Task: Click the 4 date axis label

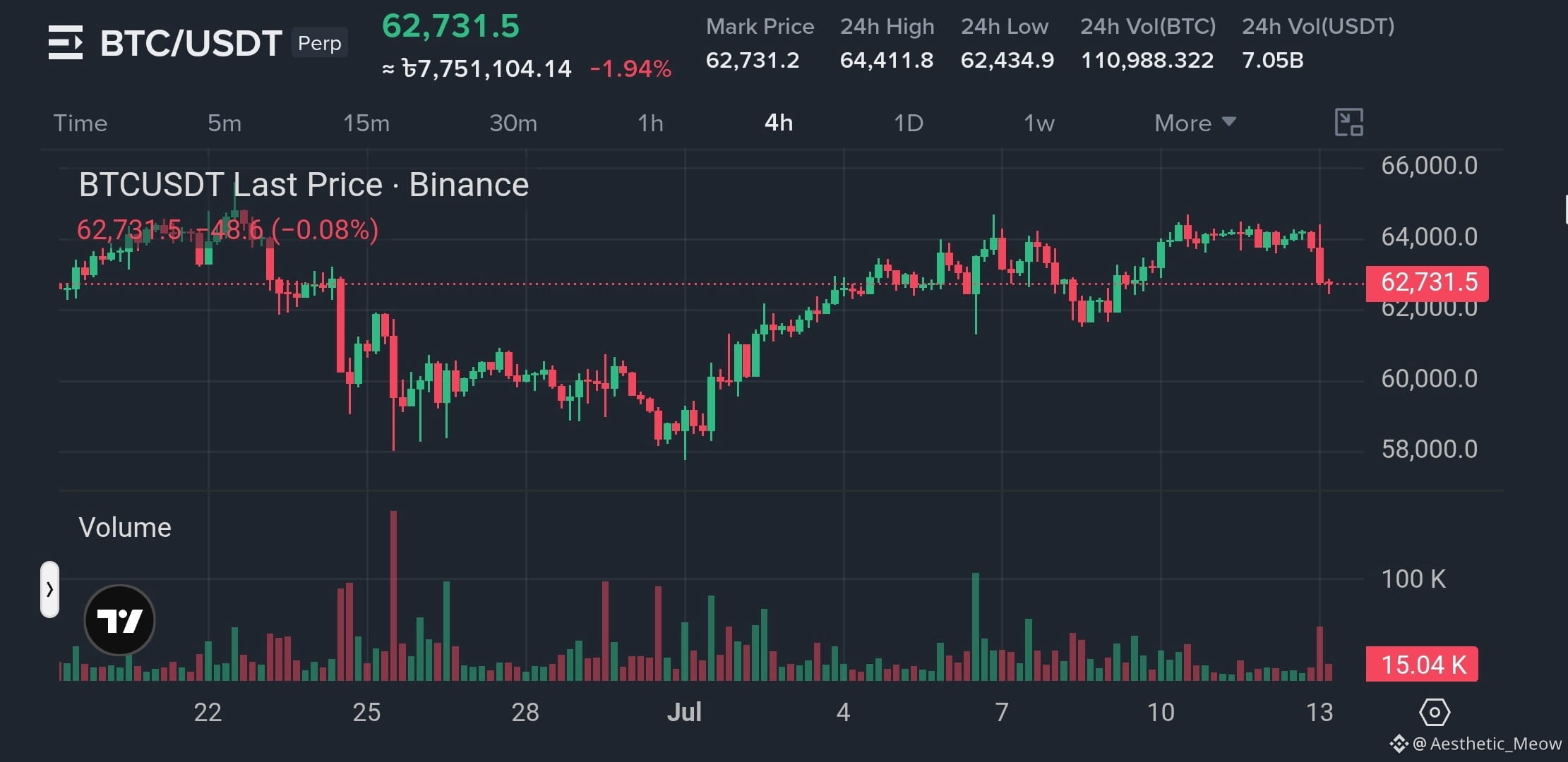Action: tap(843, 713)
